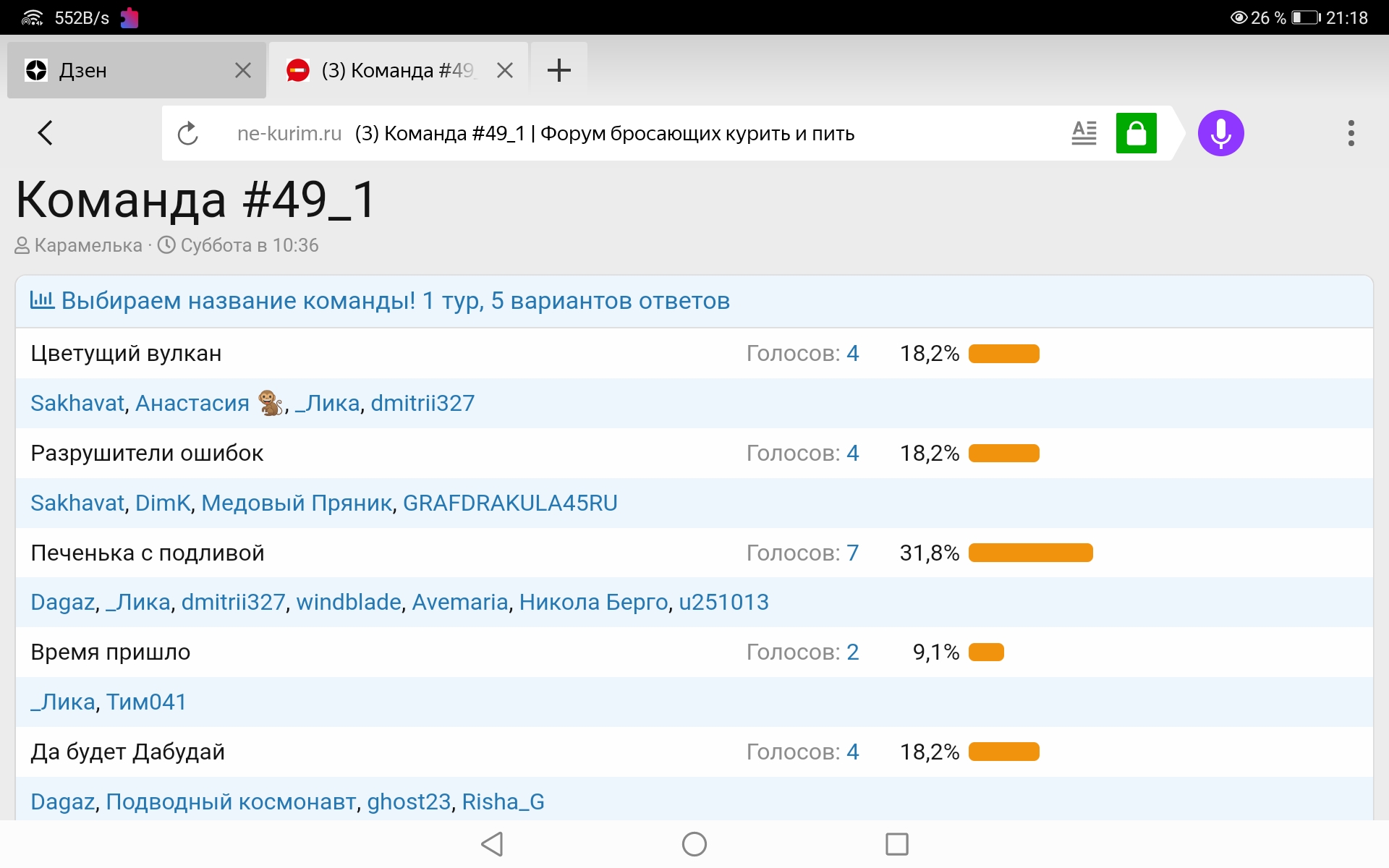Click the green lock security icon
The width and height of the screenshot is (1389, 868).
[1137, 132]
